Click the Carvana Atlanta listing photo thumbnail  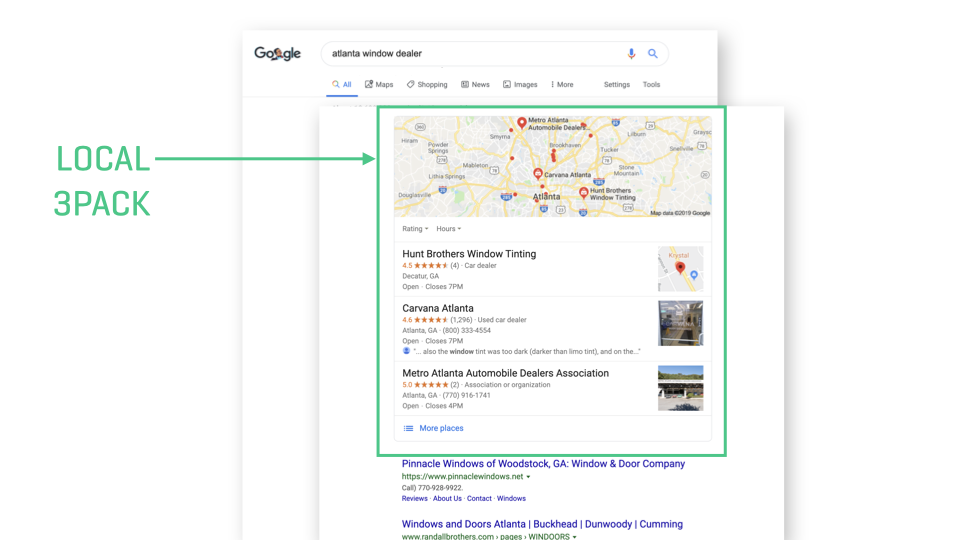(x=680, y=323)
